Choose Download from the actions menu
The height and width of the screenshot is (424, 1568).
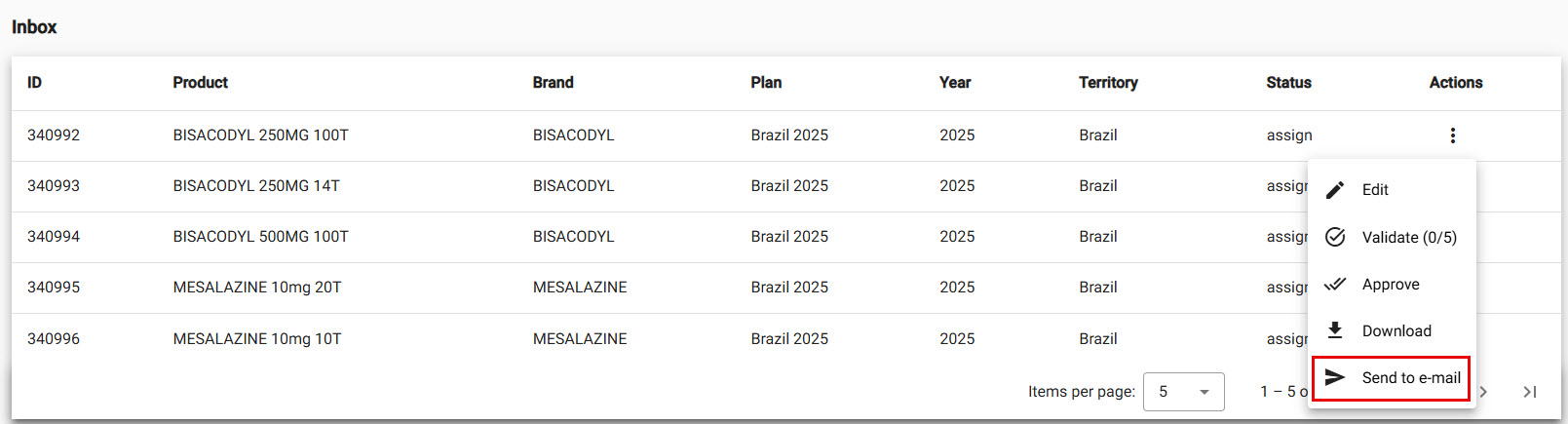pyautogui.click(x=1396, y=331)
